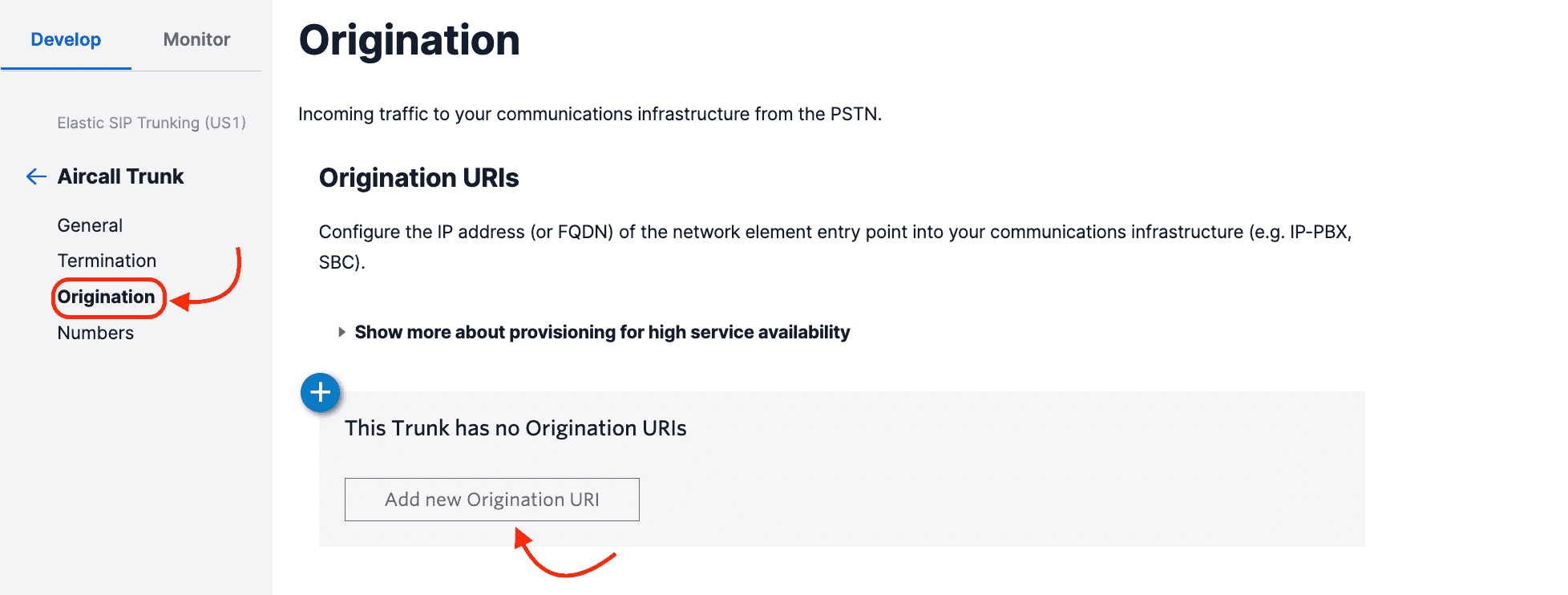Click the large Origination page heading

[x=409, y=40]
